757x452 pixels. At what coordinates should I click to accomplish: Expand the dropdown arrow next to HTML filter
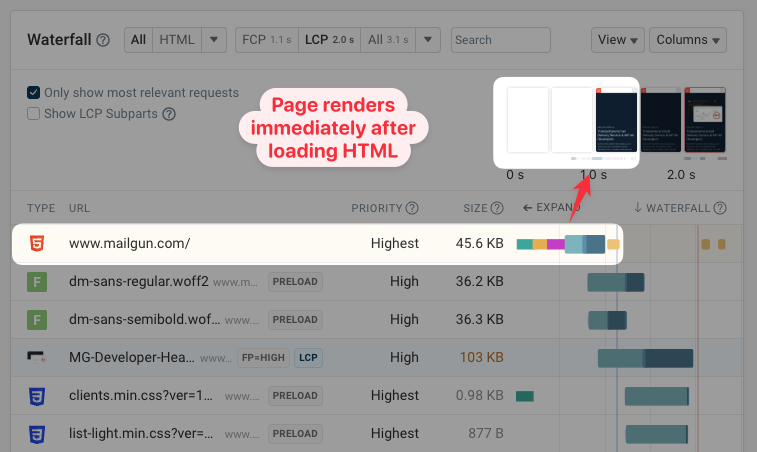214,40
